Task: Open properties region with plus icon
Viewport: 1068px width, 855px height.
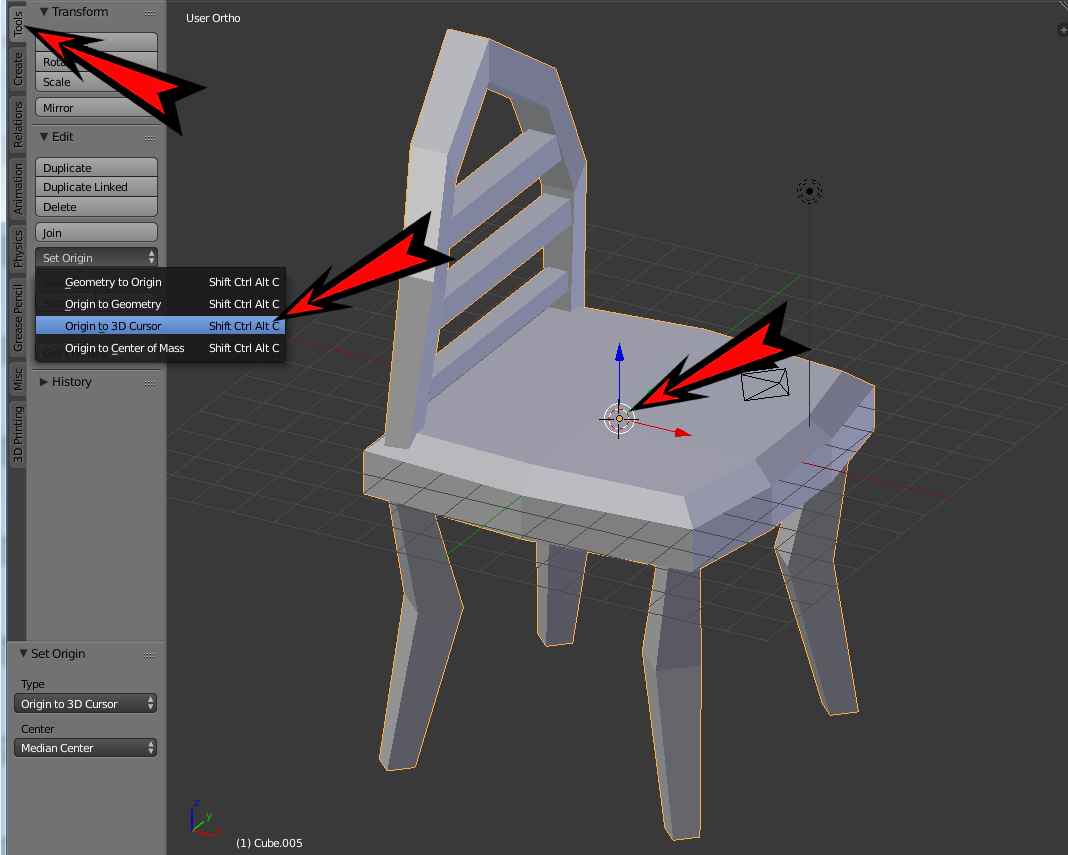Action: click(1063, 29)
